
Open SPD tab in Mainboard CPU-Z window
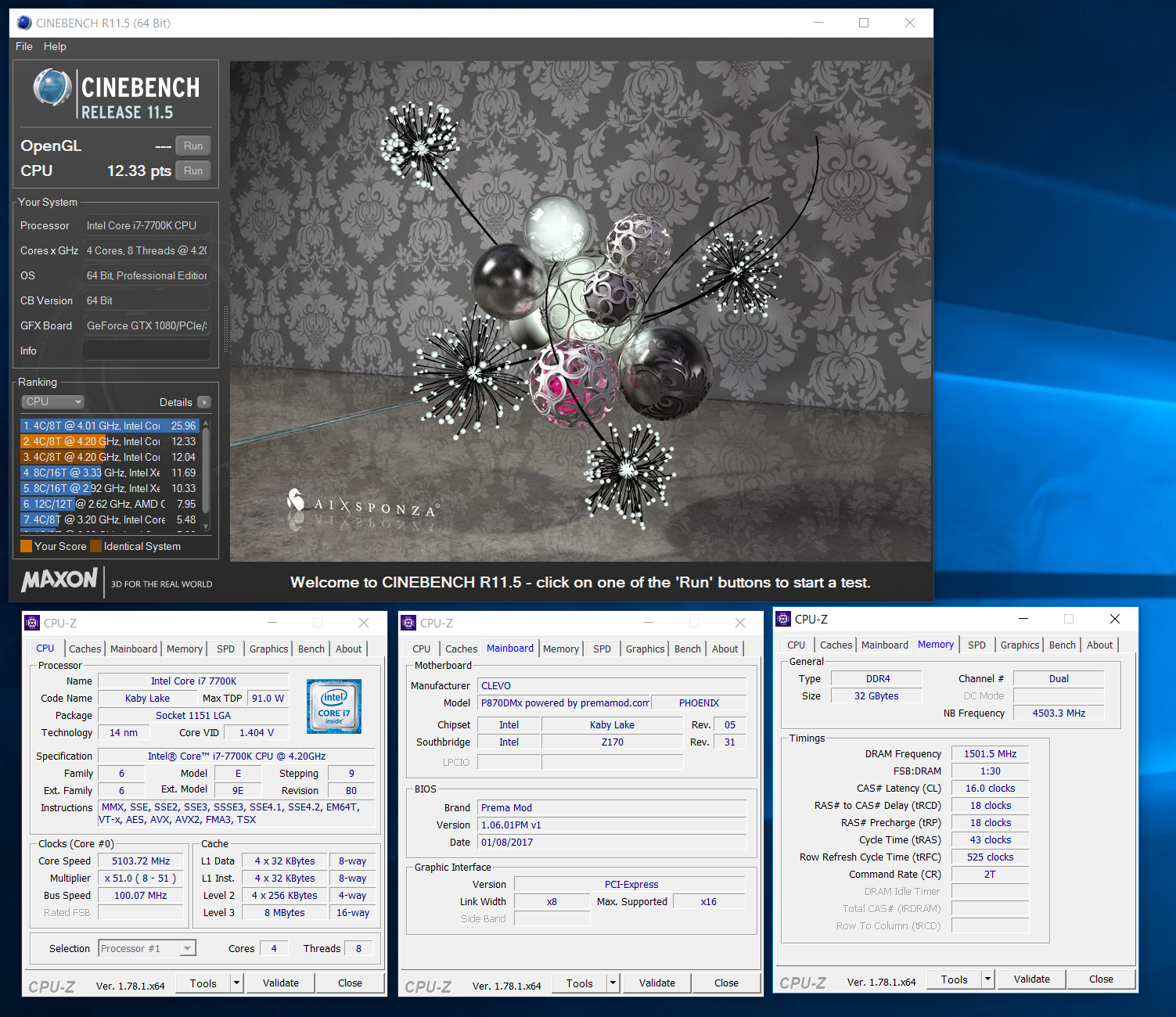click(602, 649)
